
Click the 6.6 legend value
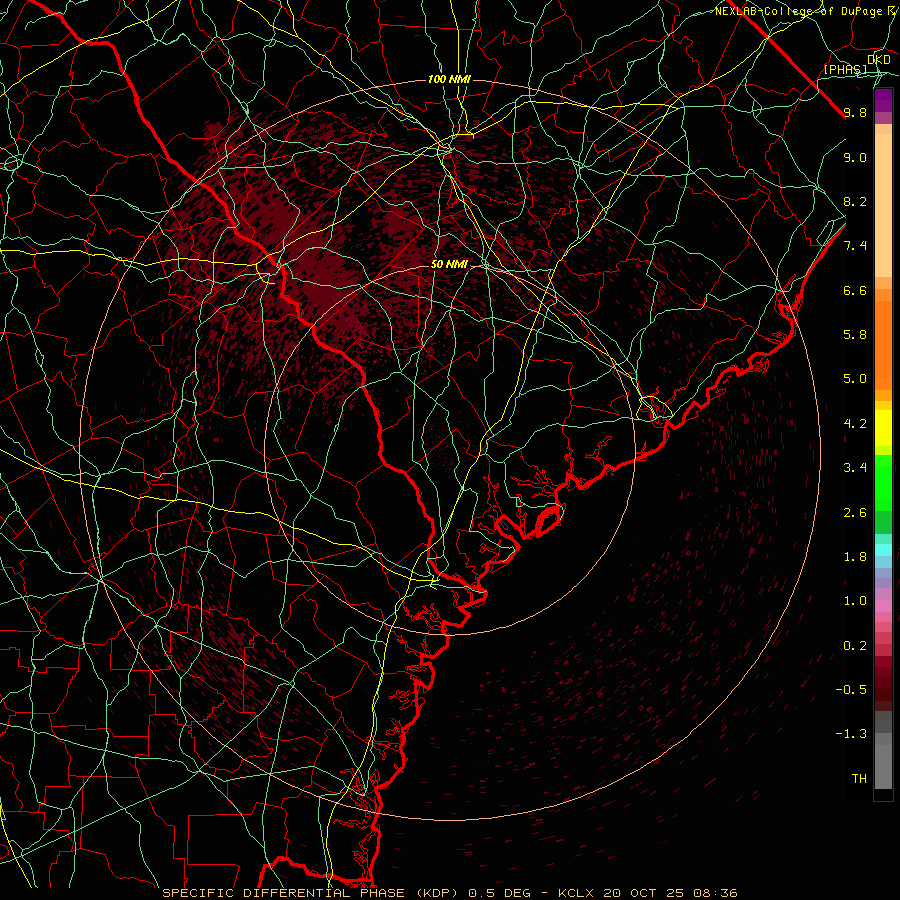click(855, 291)
